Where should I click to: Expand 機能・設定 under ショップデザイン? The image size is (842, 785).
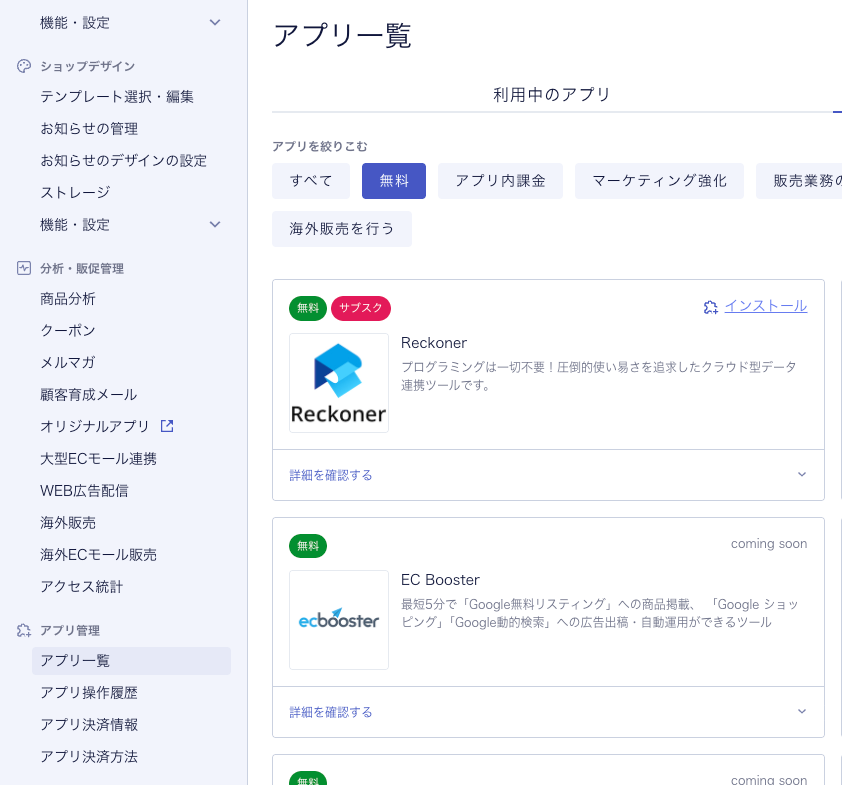coord(215,224)
